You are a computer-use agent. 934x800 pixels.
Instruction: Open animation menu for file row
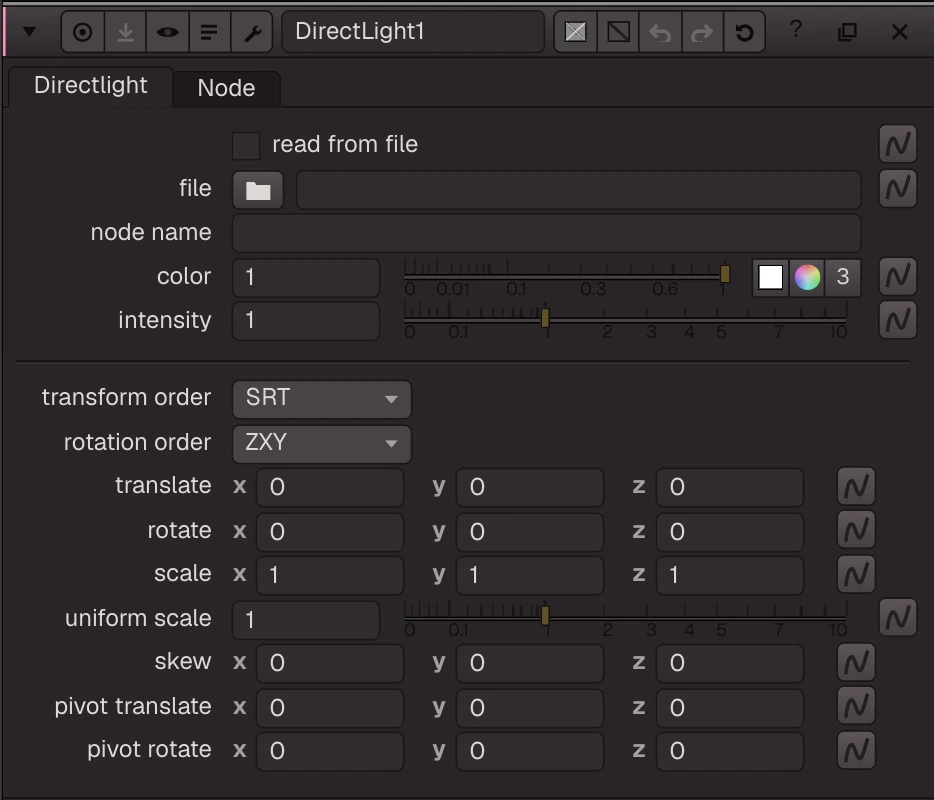(x=898, y=188)
